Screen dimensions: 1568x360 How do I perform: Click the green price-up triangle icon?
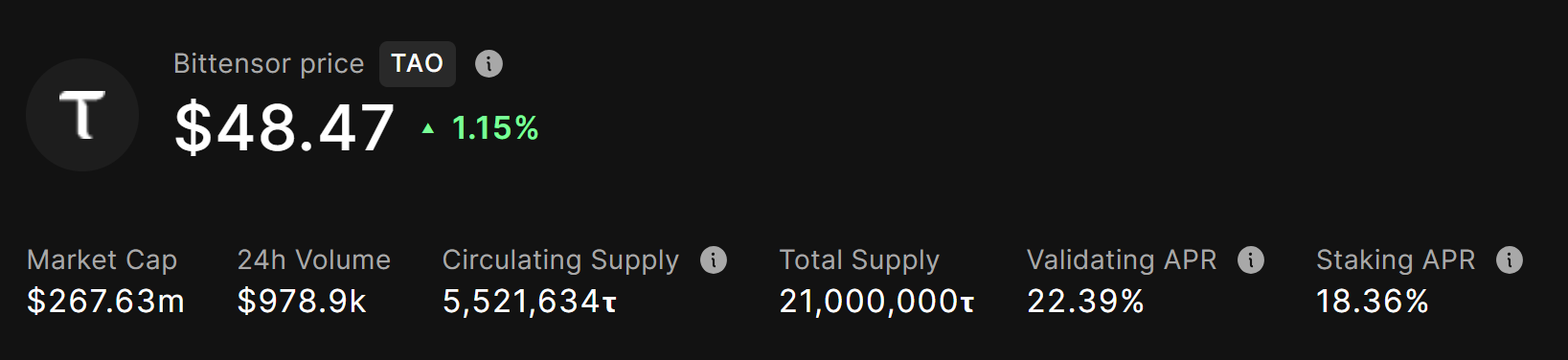point(428,128)
